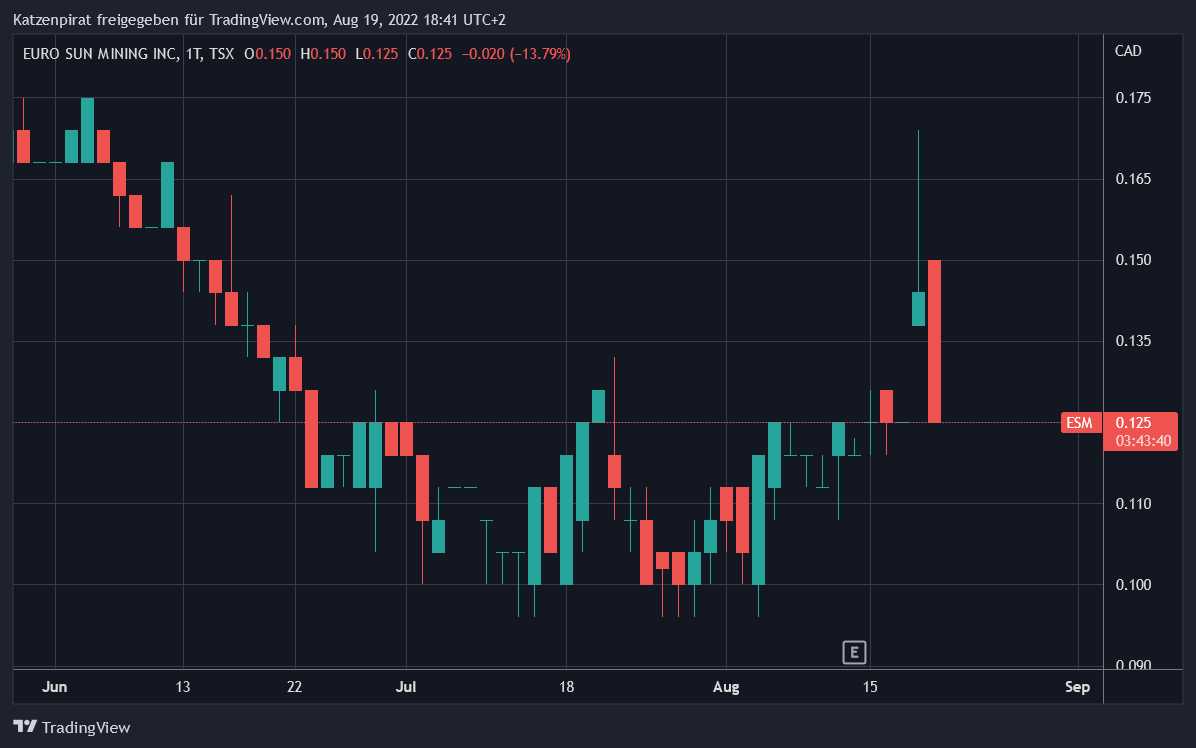The width and height of the screenshot is (1196, 748).
Task: Click the open value O0.150
Action: 268,54
